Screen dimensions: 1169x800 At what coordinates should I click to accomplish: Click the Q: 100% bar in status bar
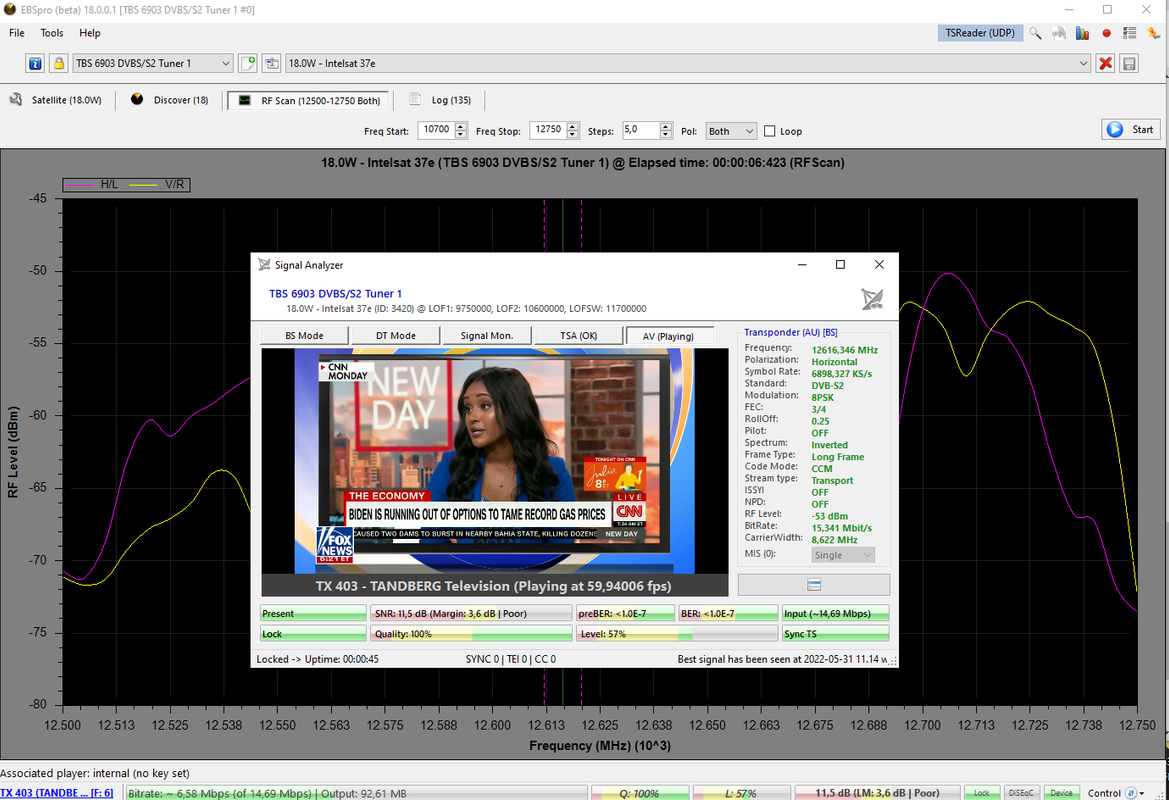(640, 793)
